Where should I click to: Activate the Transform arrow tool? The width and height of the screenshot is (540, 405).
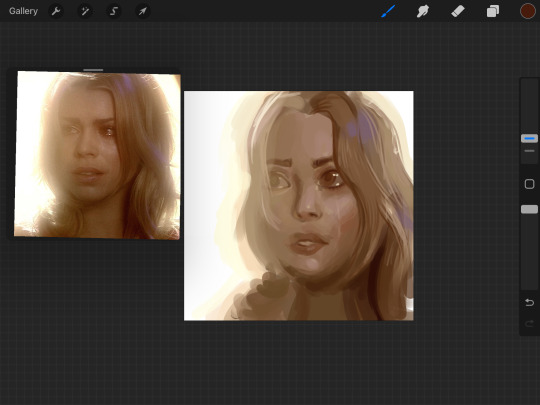(143, 11)
